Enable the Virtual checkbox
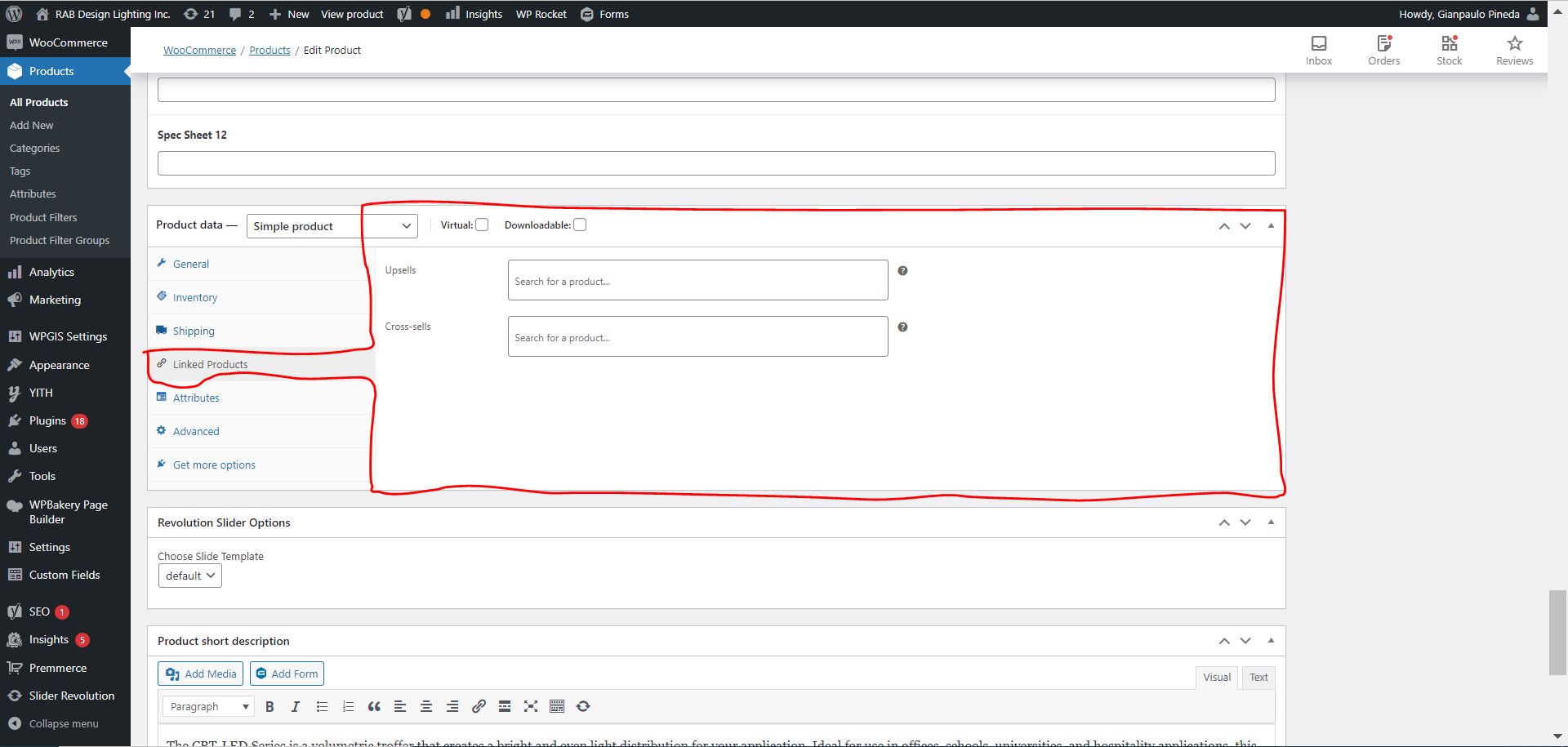Viewport: 1568px width, 747px height. tap(483, 225)
